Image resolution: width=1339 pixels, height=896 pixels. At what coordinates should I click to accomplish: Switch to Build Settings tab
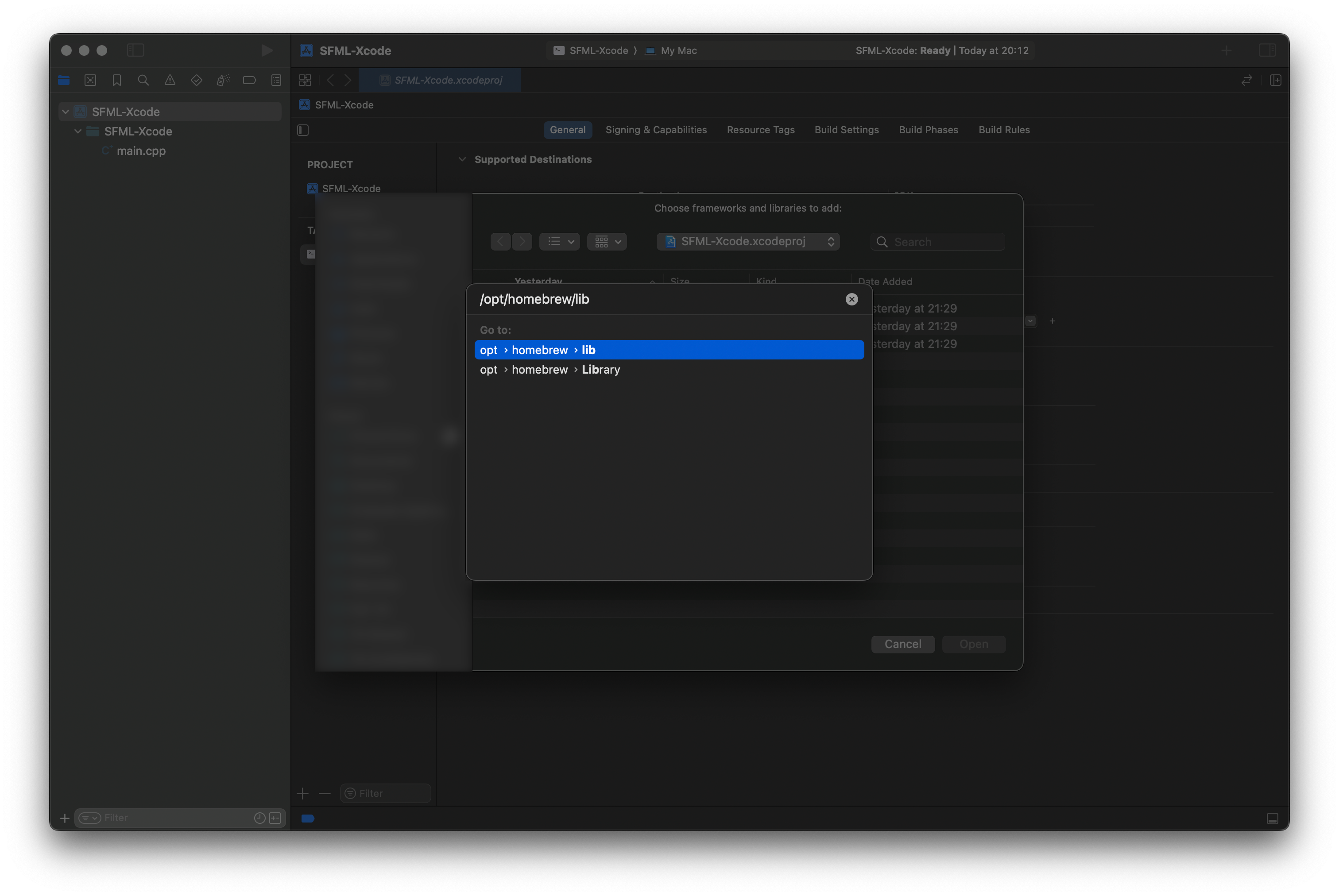coord(846,130)
